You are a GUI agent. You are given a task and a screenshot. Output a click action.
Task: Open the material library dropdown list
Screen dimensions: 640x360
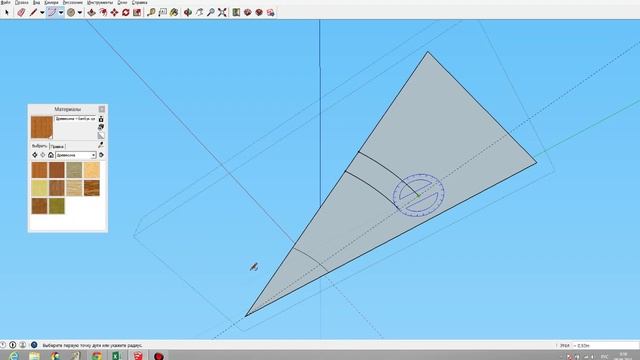point(76,155)
